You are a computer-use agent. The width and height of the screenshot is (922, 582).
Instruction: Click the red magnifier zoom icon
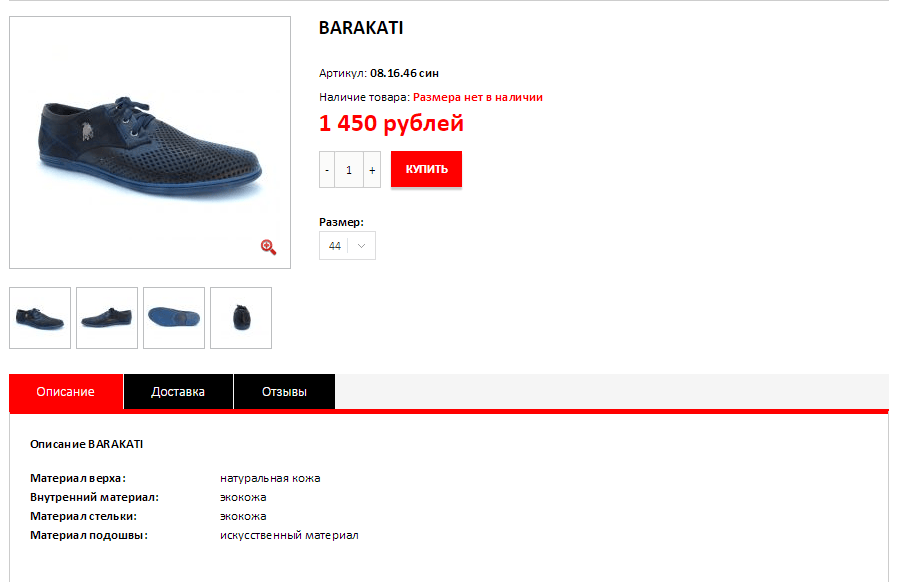pyautogui.click(x=269, y=247)
